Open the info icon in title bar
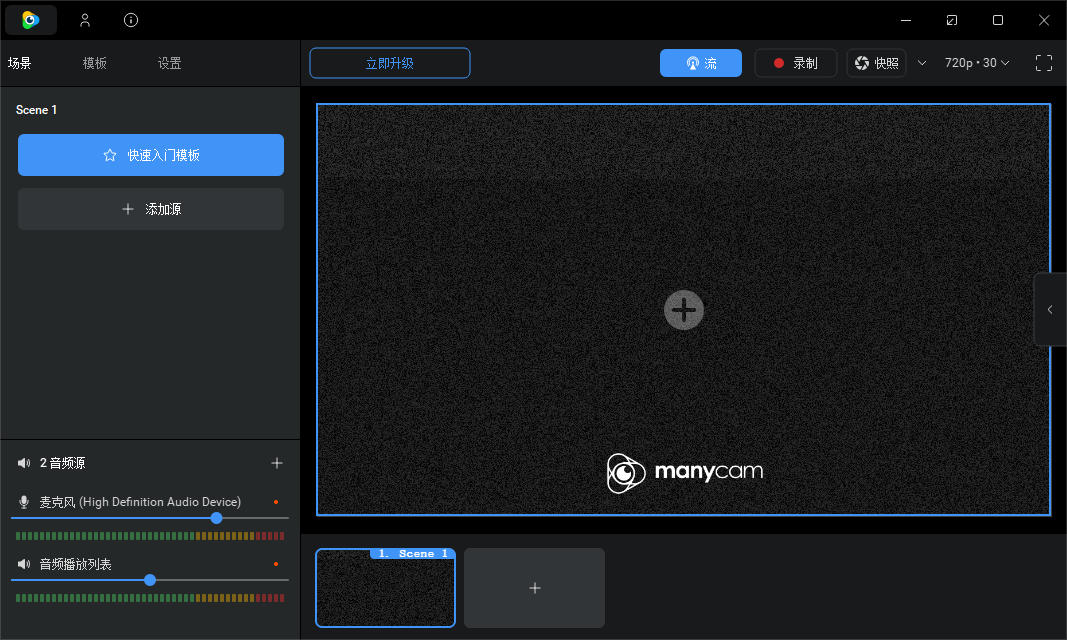 (131, 20)
